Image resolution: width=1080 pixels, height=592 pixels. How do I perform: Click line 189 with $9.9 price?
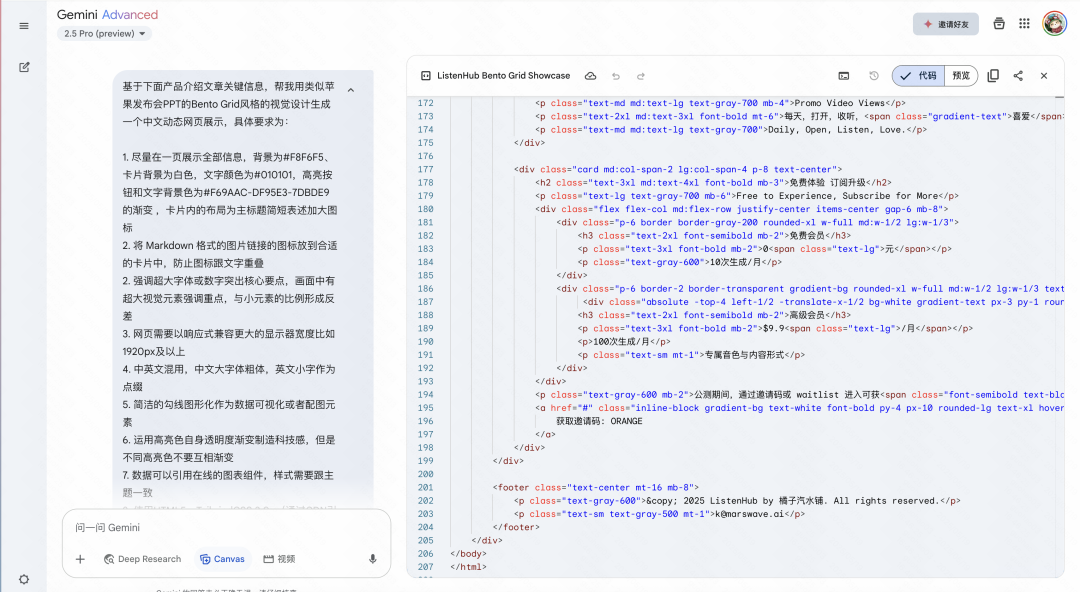pos(776,329)
